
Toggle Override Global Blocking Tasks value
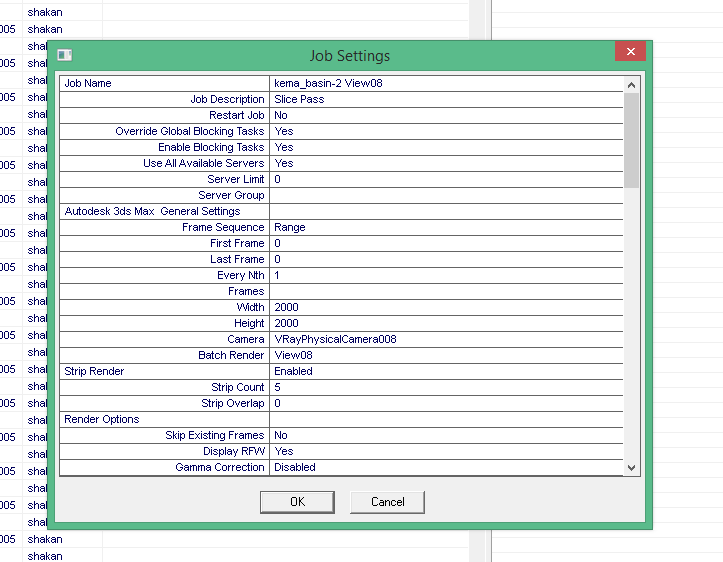click(446, 131)
